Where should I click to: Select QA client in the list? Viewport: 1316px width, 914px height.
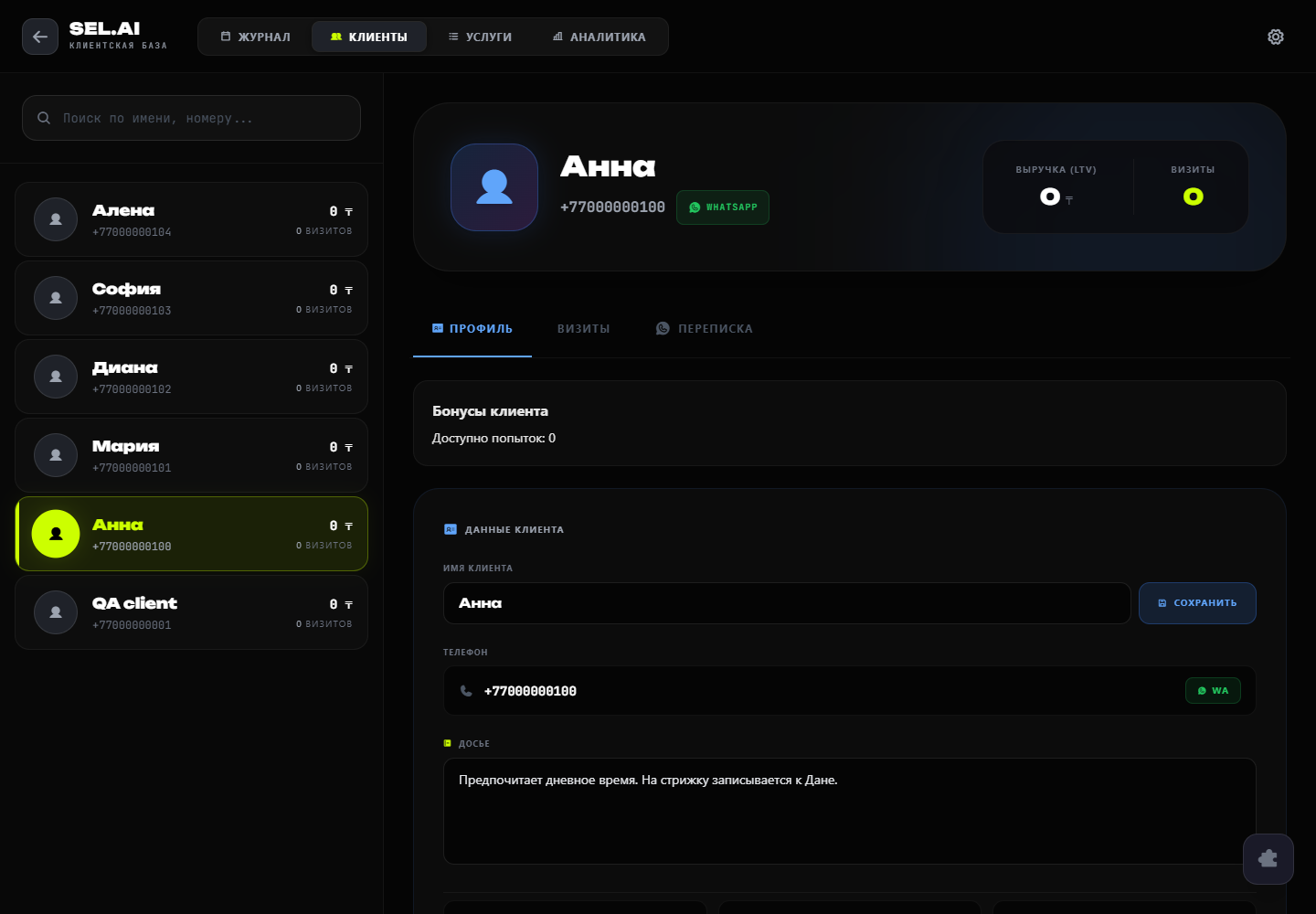191,612
